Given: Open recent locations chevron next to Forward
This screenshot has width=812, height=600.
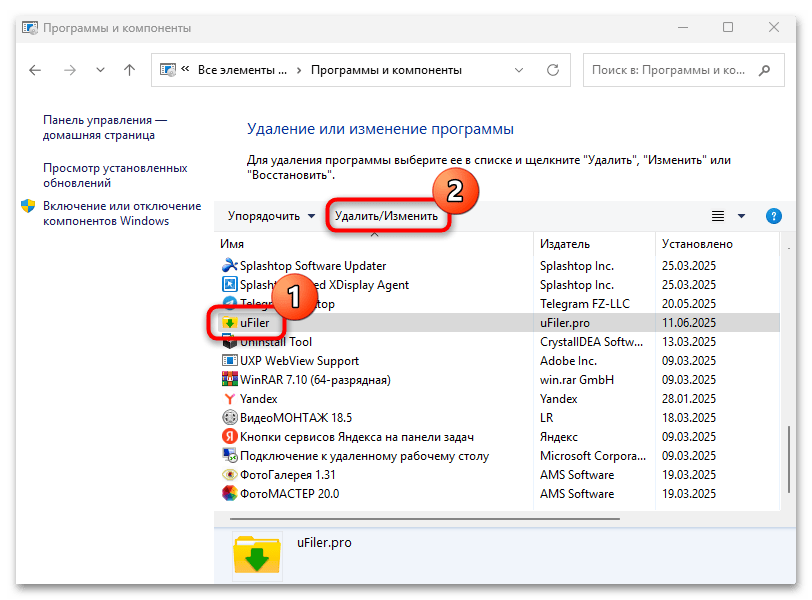Looking at the screenshot, I should click(x=100, y=70).
